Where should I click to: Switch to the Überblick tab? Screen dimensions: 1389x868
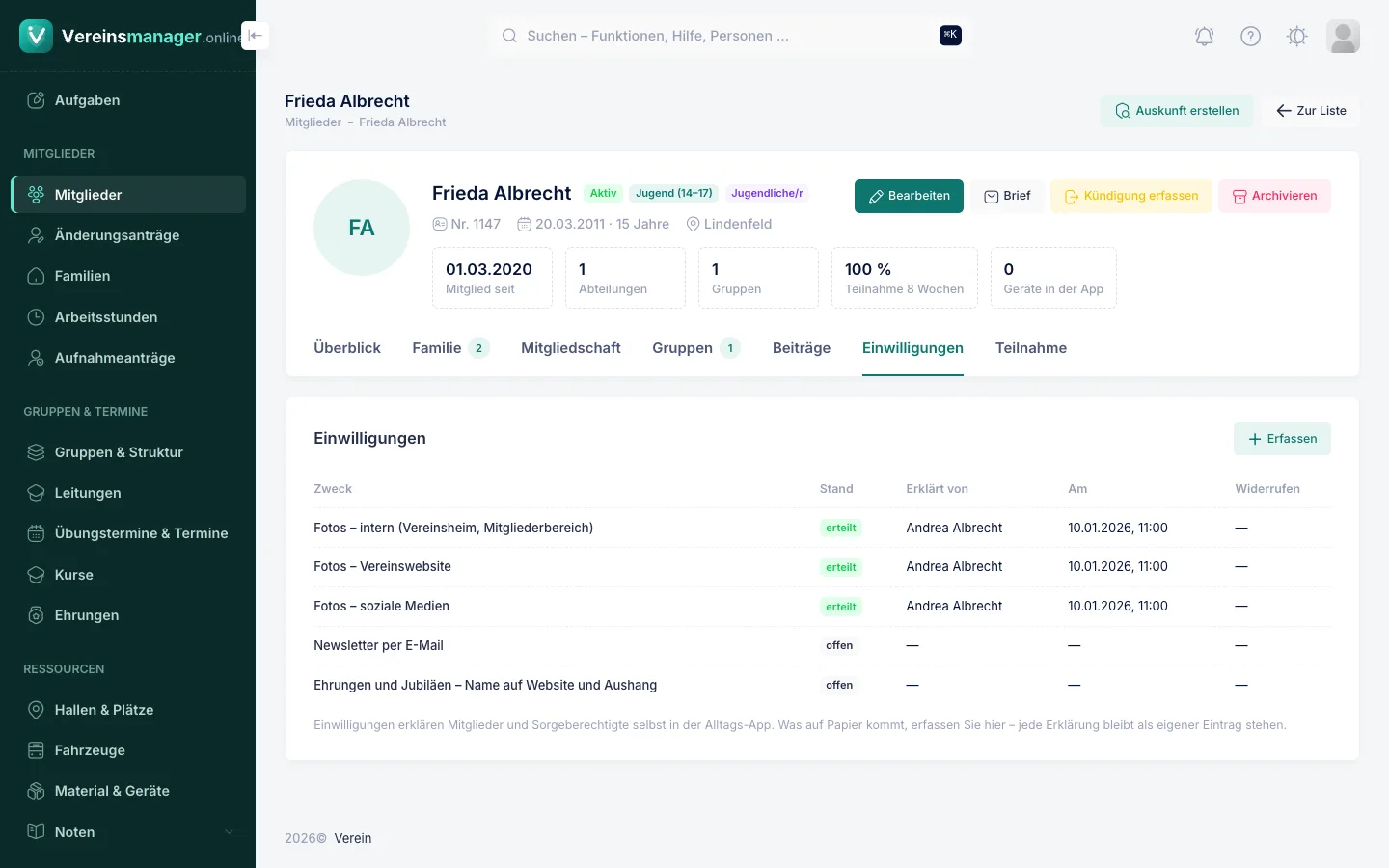pyautogui.click(x=347, y=348)
